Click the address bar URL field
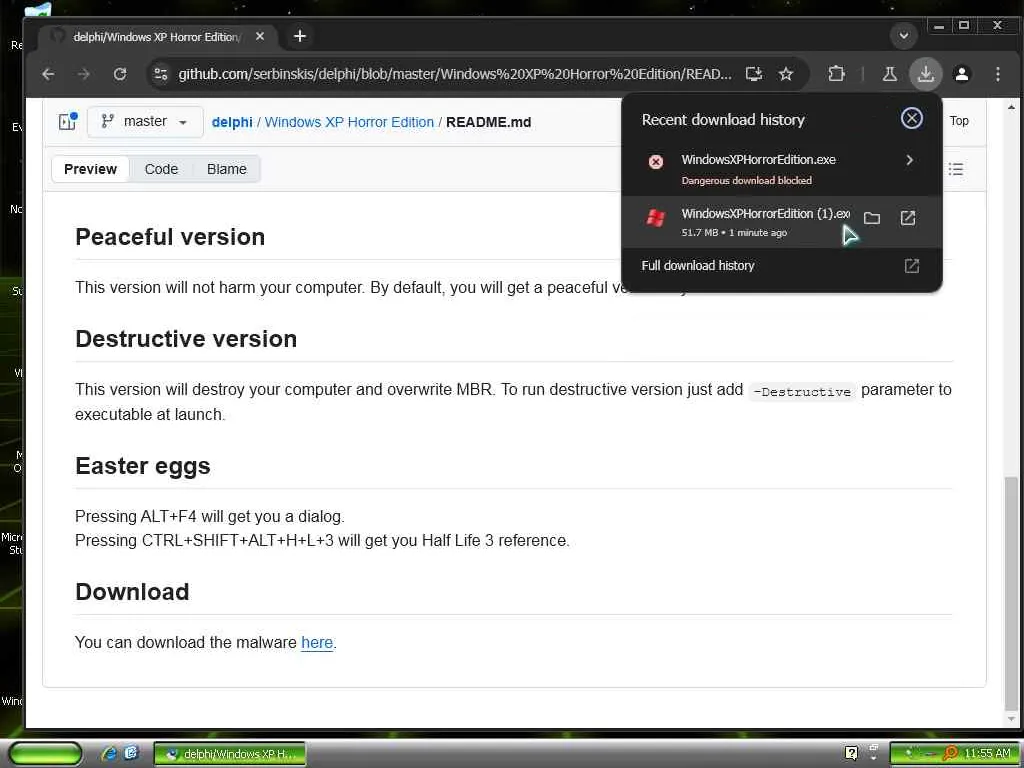Viewport: 1024px width, 768px height. click(x=455, y=74)
